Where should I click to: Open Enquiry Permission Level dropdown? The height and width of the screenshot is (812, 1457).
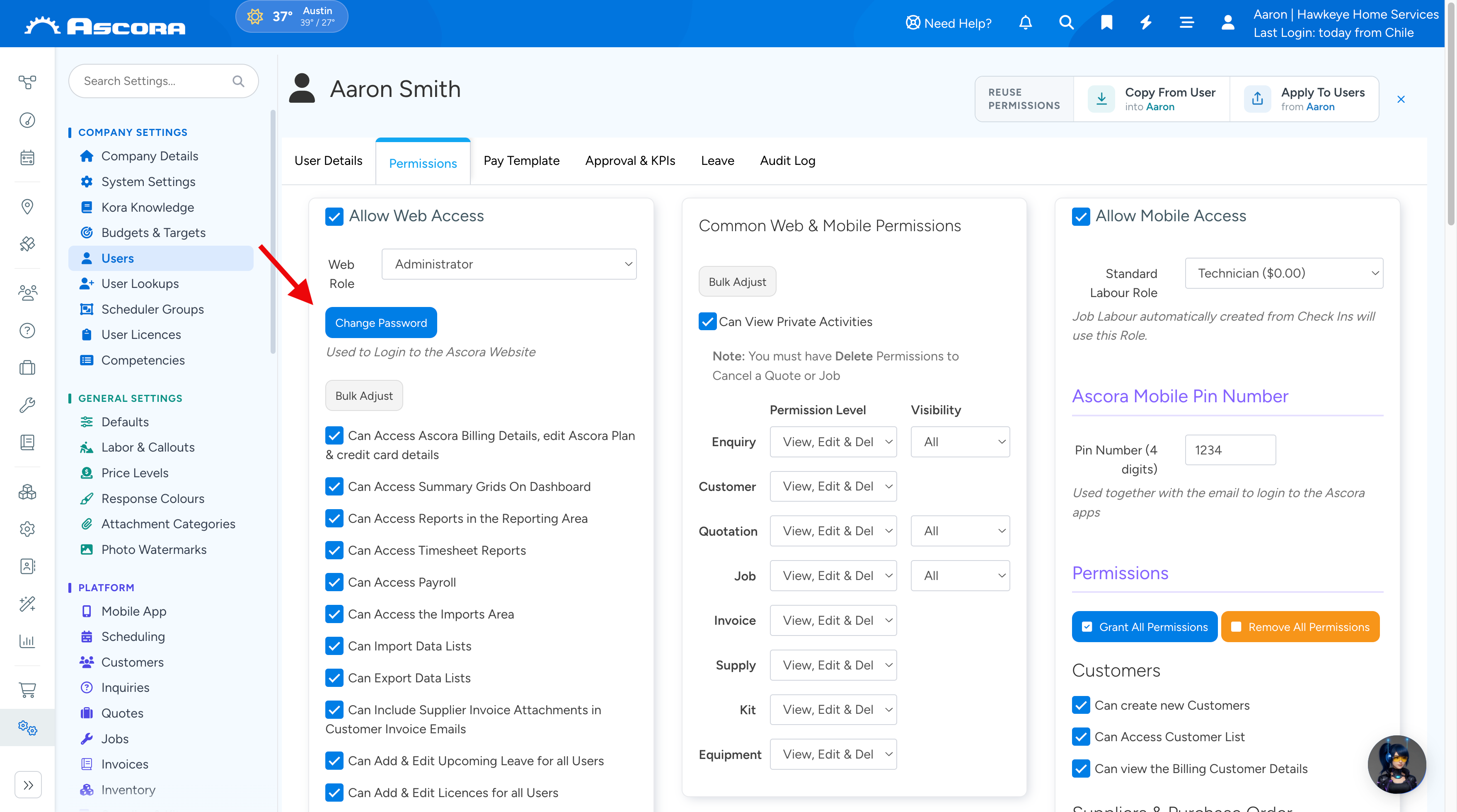[833, 442]
